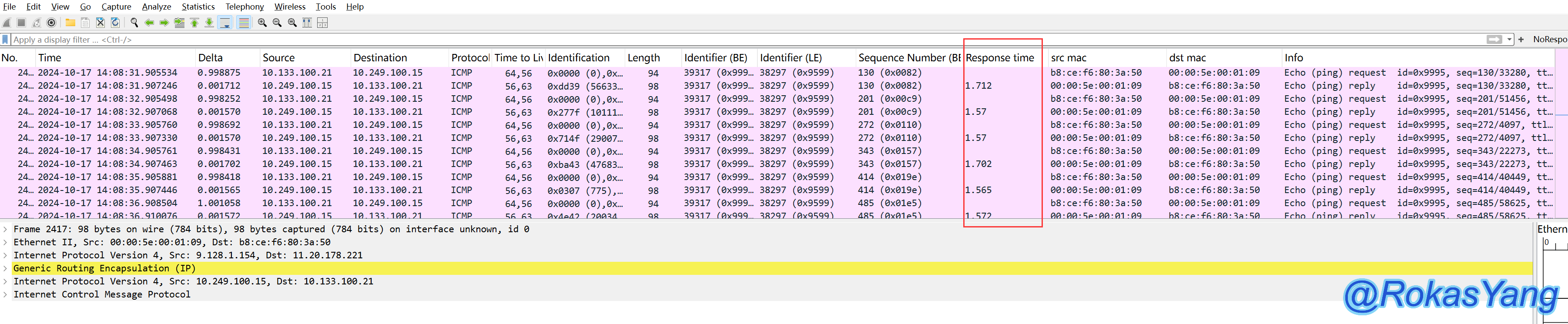This screenshot has width=1568, height=324.
Task: Click the Open capture file folder icon
Action: coord(70,23)
